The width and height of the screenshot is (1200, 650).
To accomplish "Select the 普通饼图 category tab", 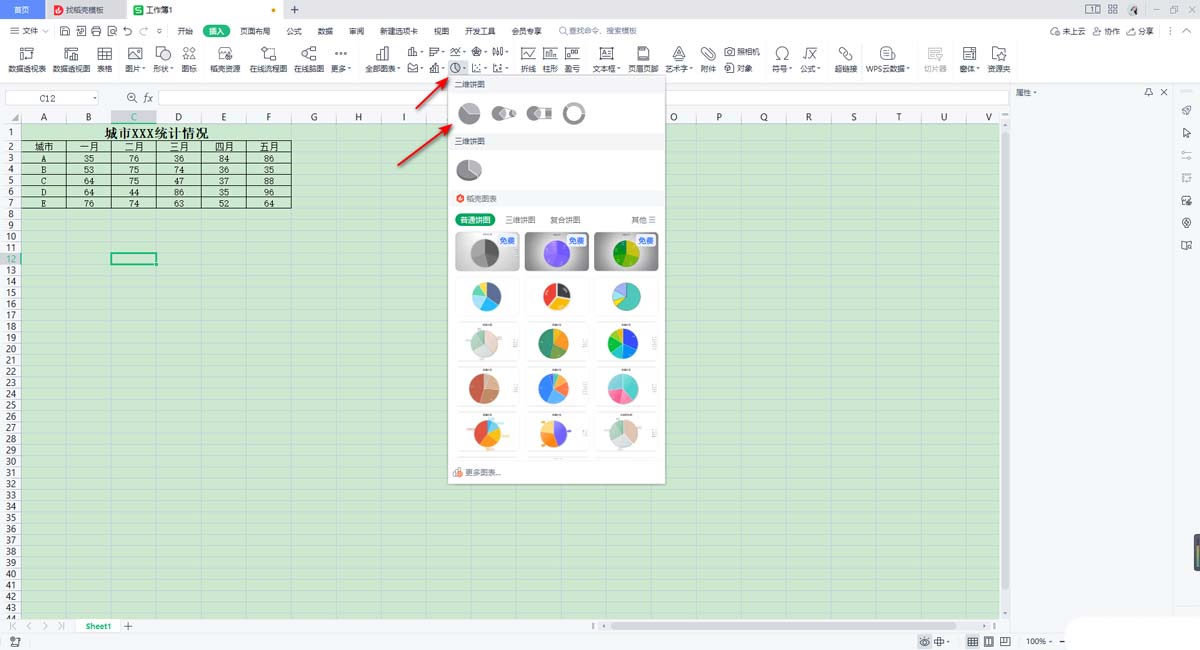I will click(475, 219).
